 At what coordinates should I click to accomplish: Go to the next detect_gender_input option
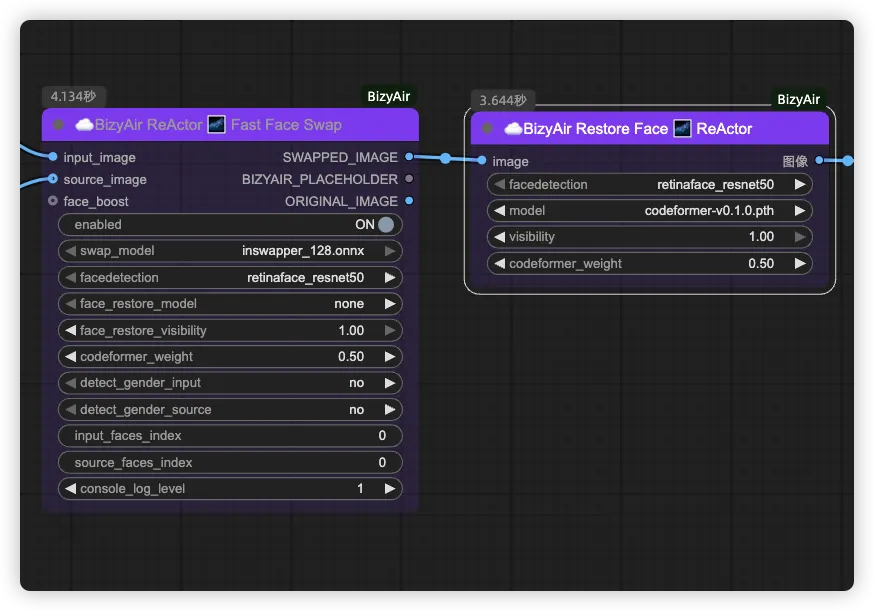tap(390, 383)
